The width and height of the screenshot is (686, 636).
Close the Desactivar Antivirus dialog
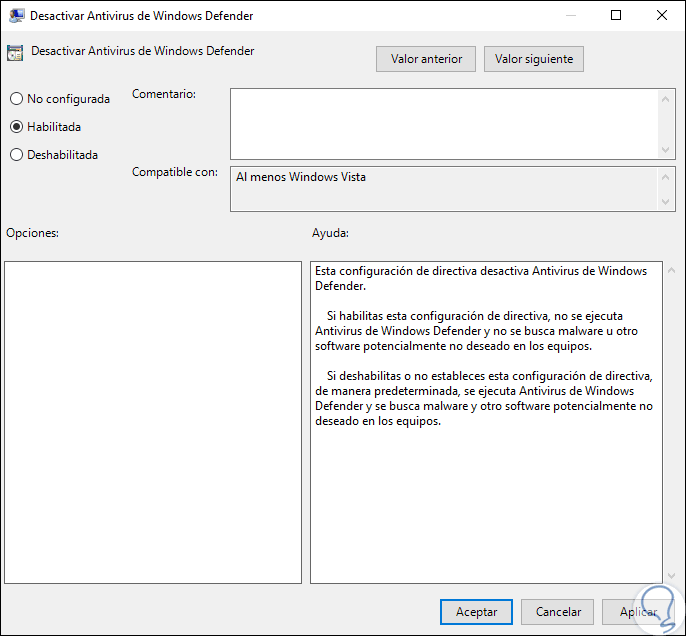click(x=662, y=15)
